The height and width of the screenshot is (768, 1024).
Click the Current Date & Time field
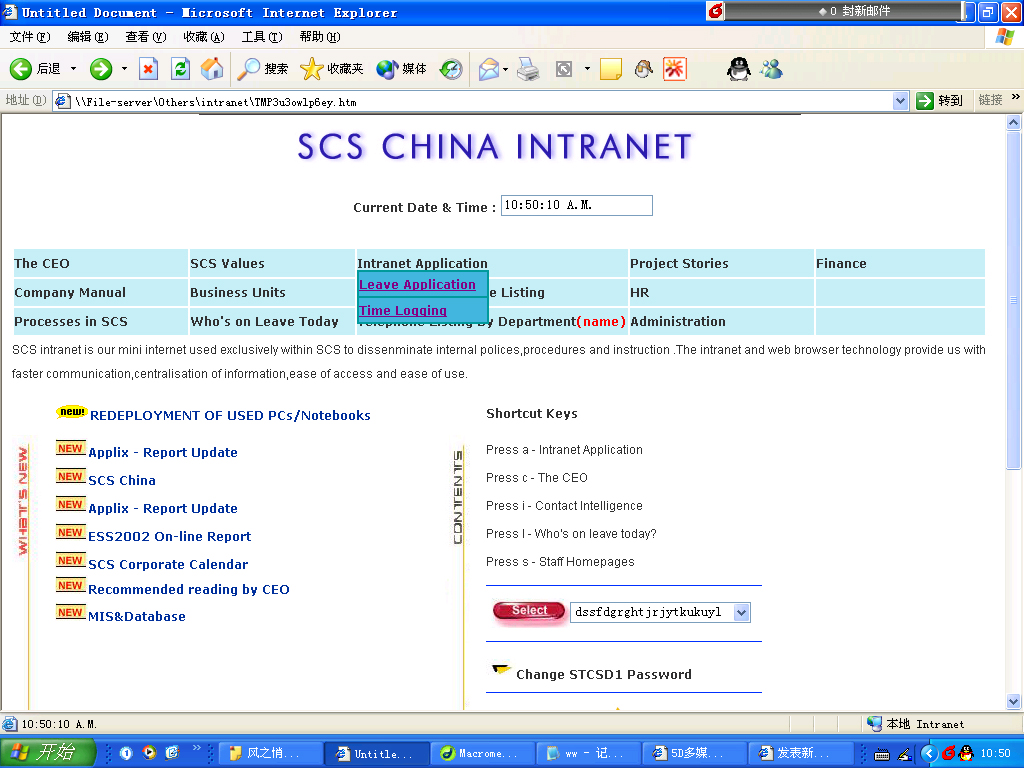pyautogui.click(x=576, y=205)
